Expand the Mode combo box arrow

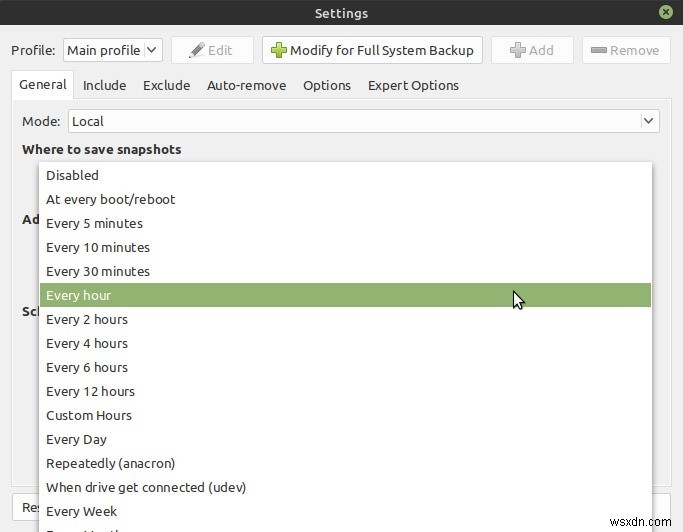[x=648, y=121]
